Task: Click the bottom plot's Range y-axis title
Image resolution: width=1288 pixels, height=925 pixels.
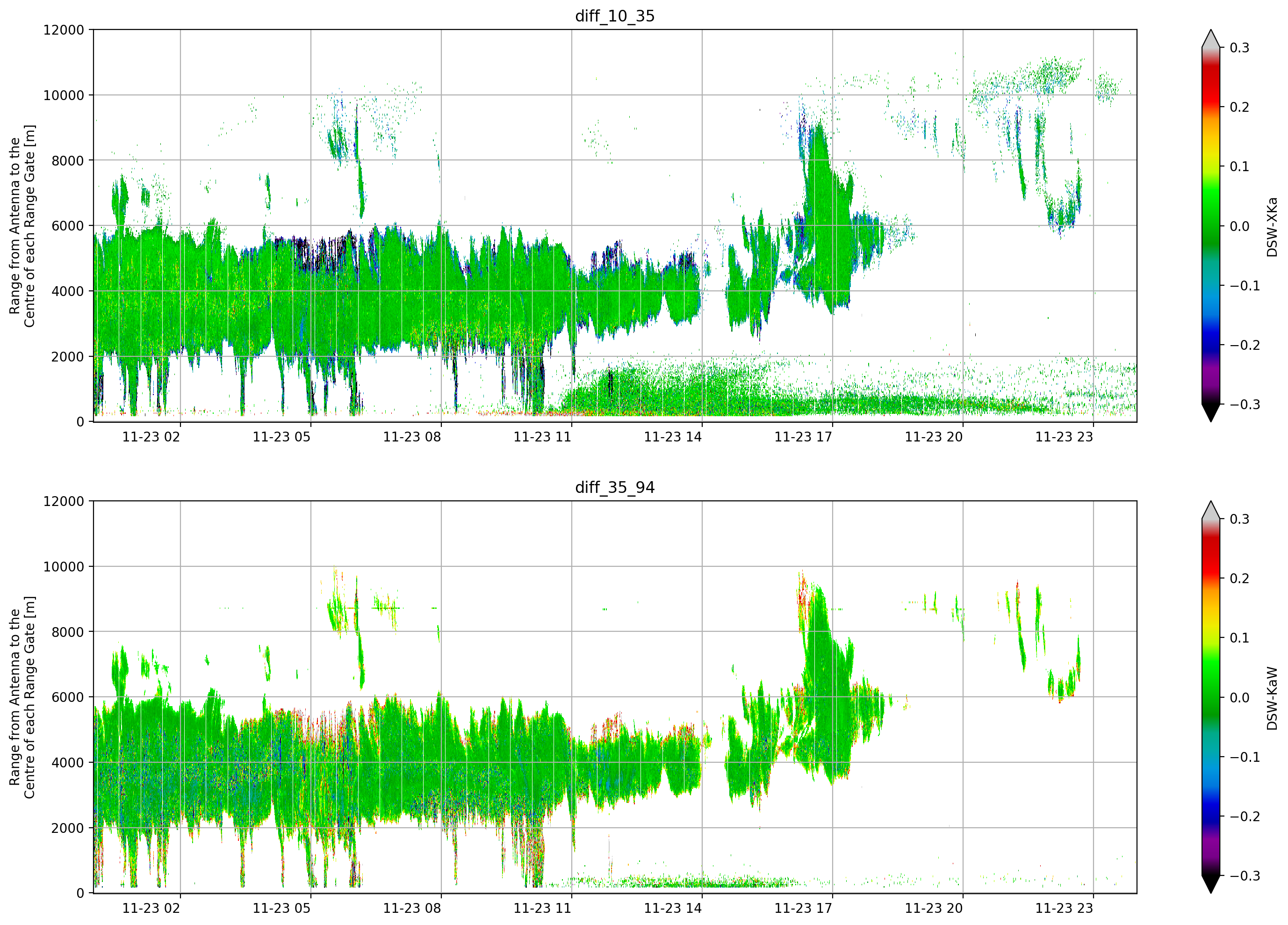Action: (x=22, y=697)
